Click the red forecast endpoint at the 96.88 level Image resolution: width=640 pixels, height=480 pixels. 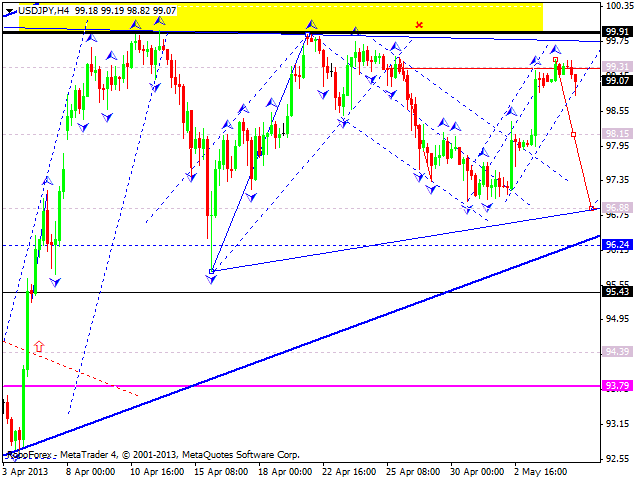click(593, 208)
